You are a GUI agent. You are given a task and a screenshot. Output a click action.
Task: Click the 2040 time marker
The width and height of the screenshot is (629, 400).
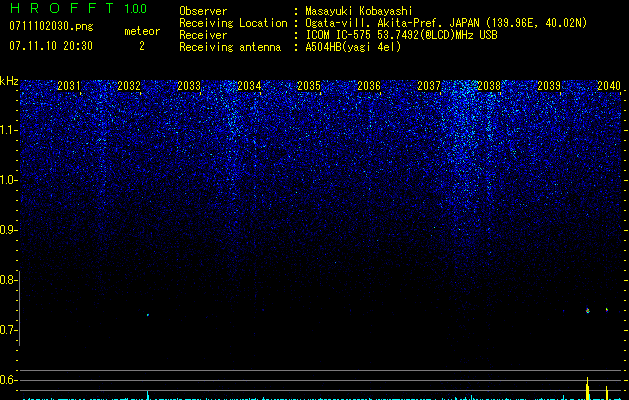pyautogui.click(x=609, y=86)
